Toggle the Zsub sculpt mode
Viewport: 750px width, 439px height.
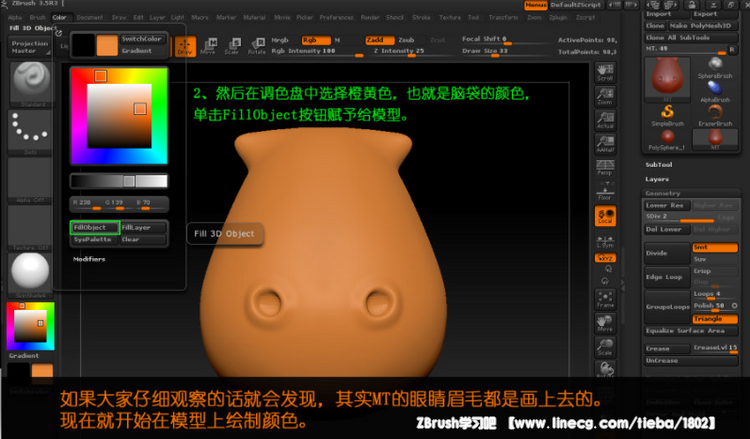pyautogui.click(x=407, y=40)
